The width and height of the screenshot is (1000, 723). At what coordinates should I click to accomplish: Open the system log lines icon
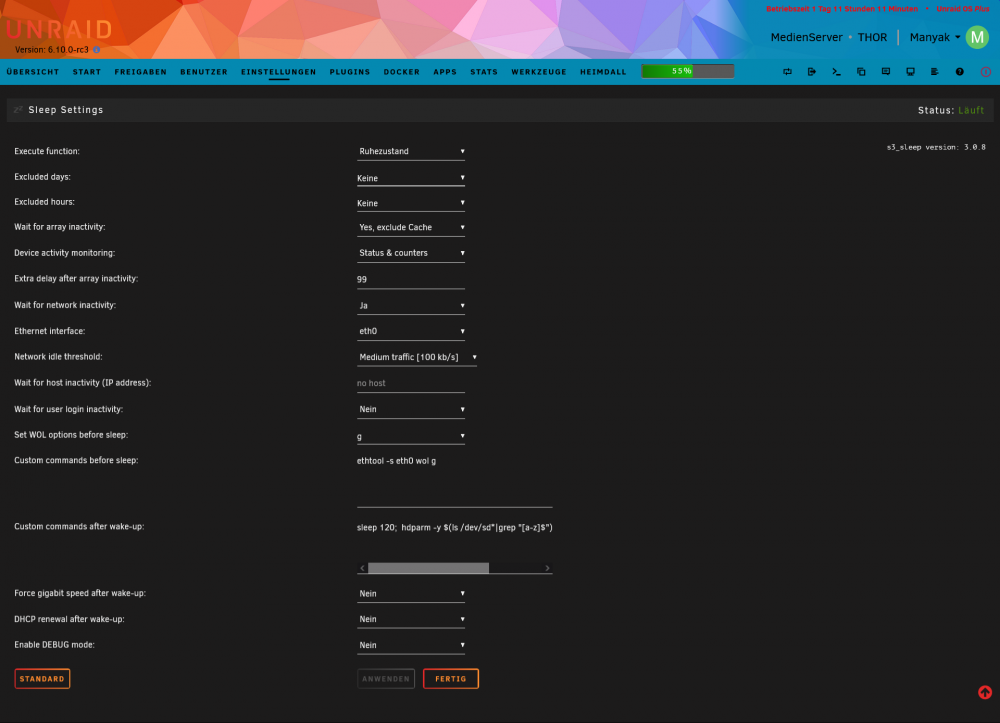click(934, 72)
